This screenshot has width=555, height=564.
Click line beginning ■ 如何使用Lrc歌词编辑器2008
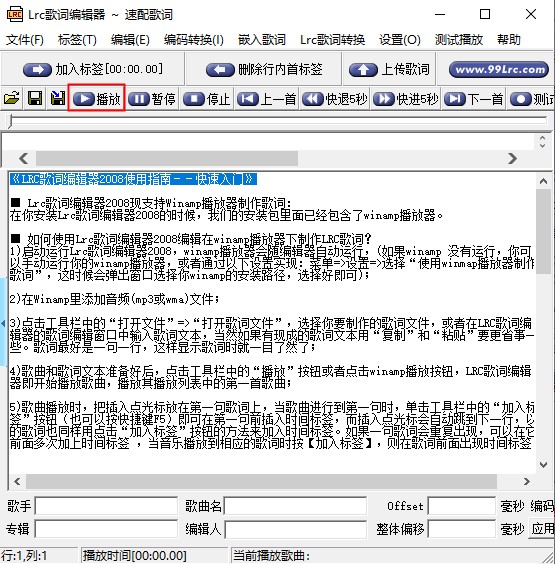pyautogui.click(x=191, y=238)
